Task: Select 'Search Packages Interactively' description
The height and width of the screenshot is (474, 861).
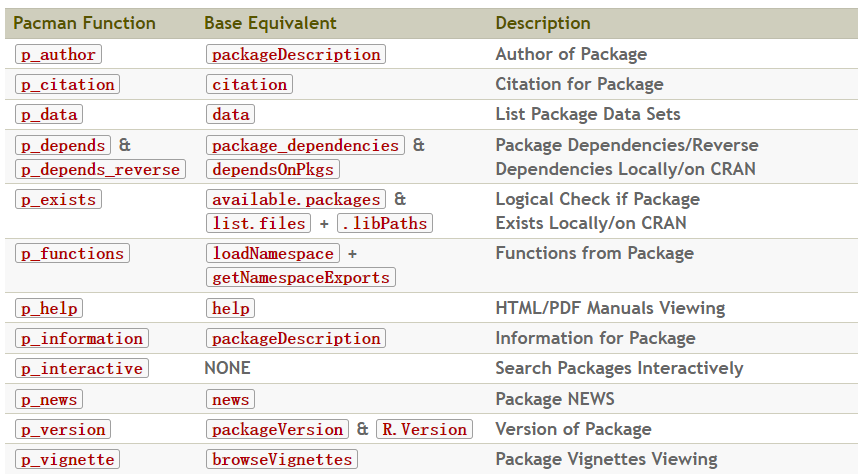Action: click(619, 368)
